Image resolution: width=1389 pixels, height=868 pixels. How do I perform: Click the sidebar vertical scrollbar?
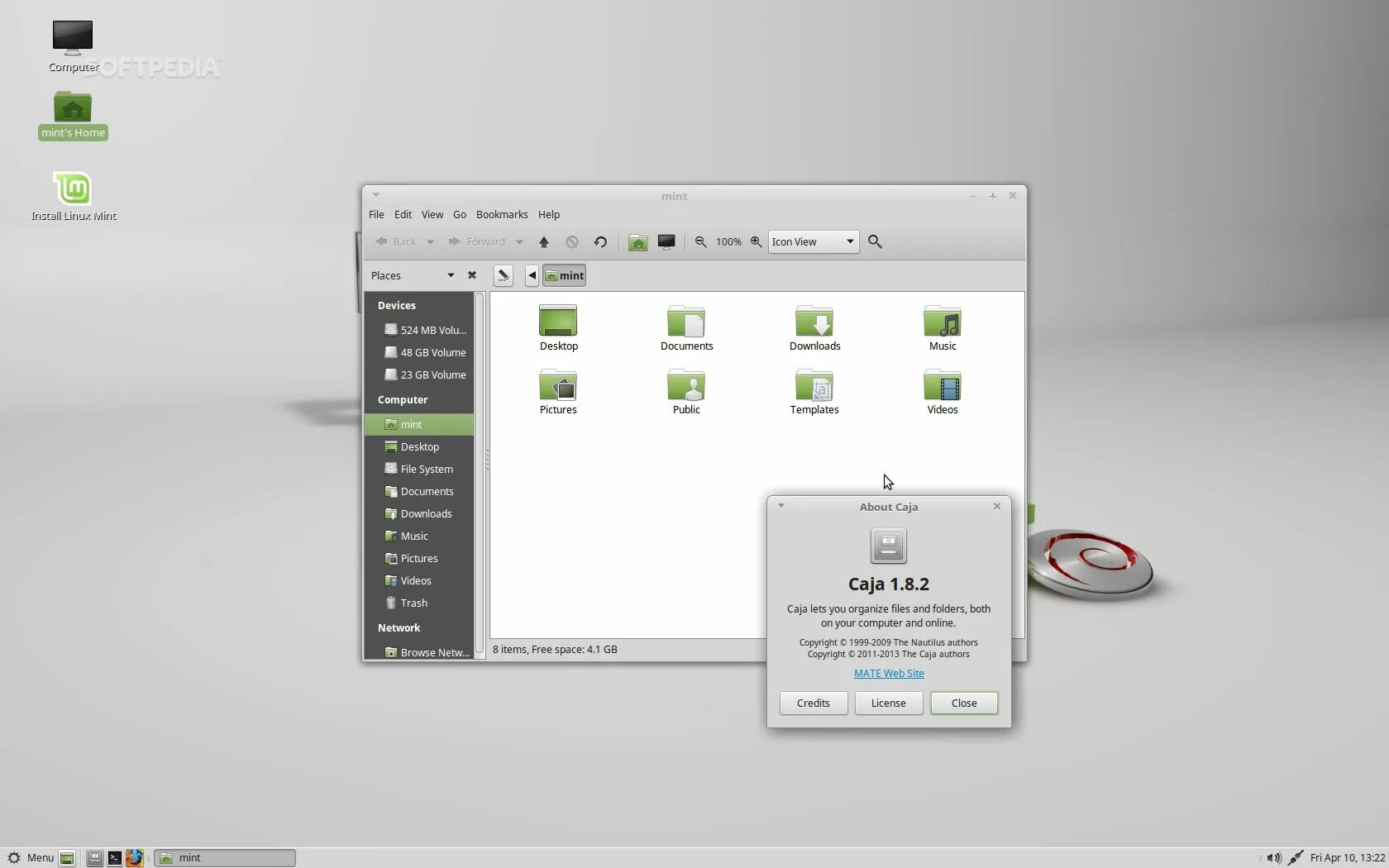tap(479, 475)
